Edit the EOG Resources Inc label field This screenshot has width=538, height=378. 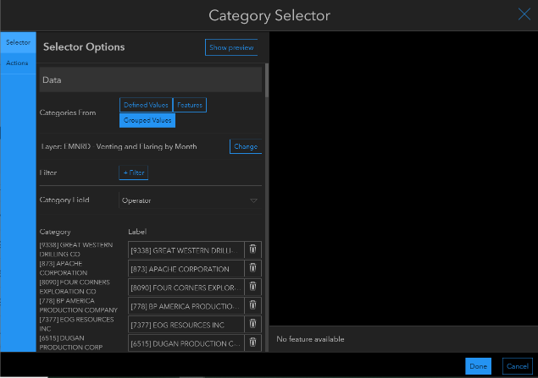click(x=186, y=324)
